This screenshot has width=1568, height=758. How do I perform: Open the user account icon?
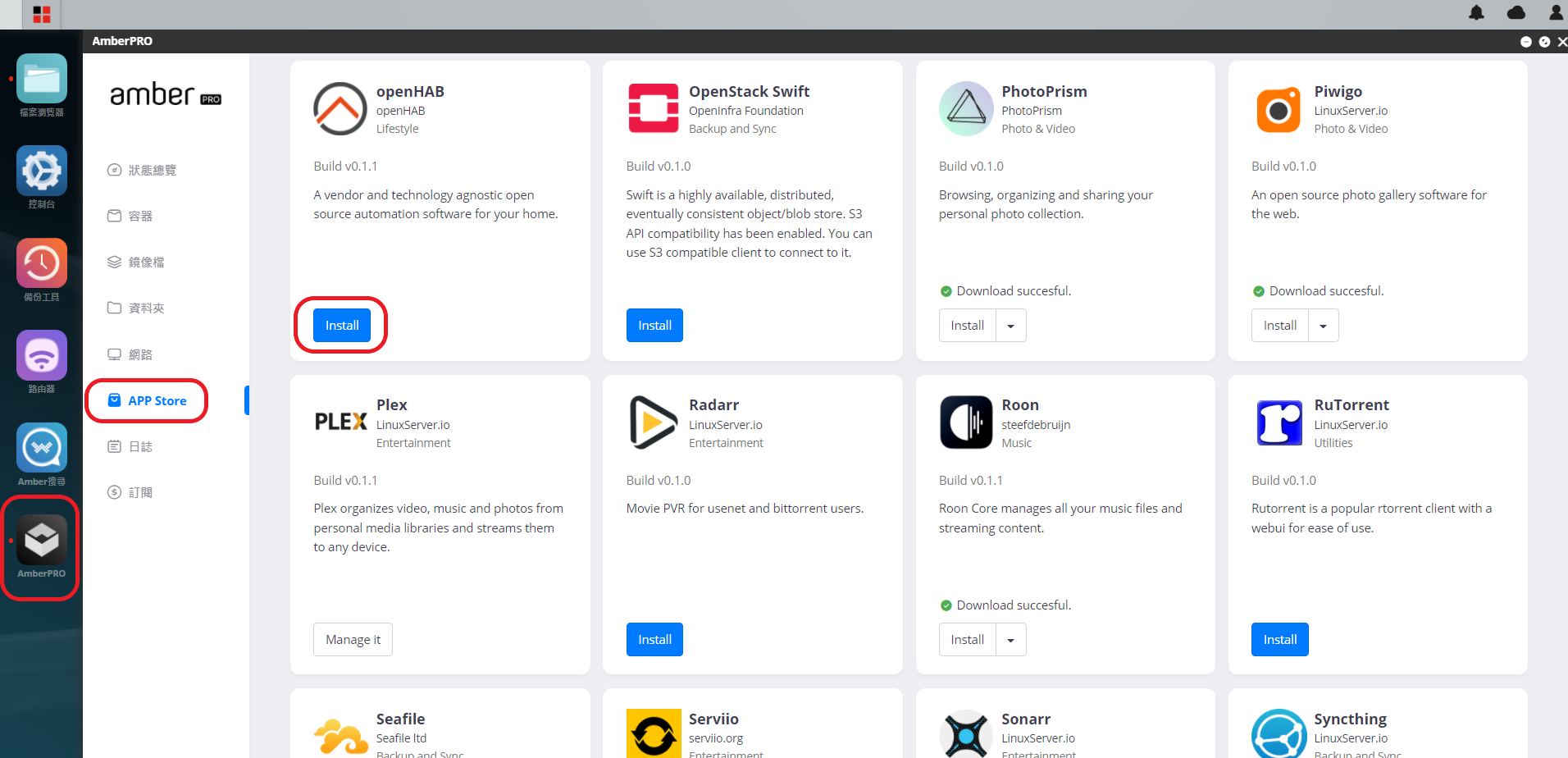tap(1556, 12)
